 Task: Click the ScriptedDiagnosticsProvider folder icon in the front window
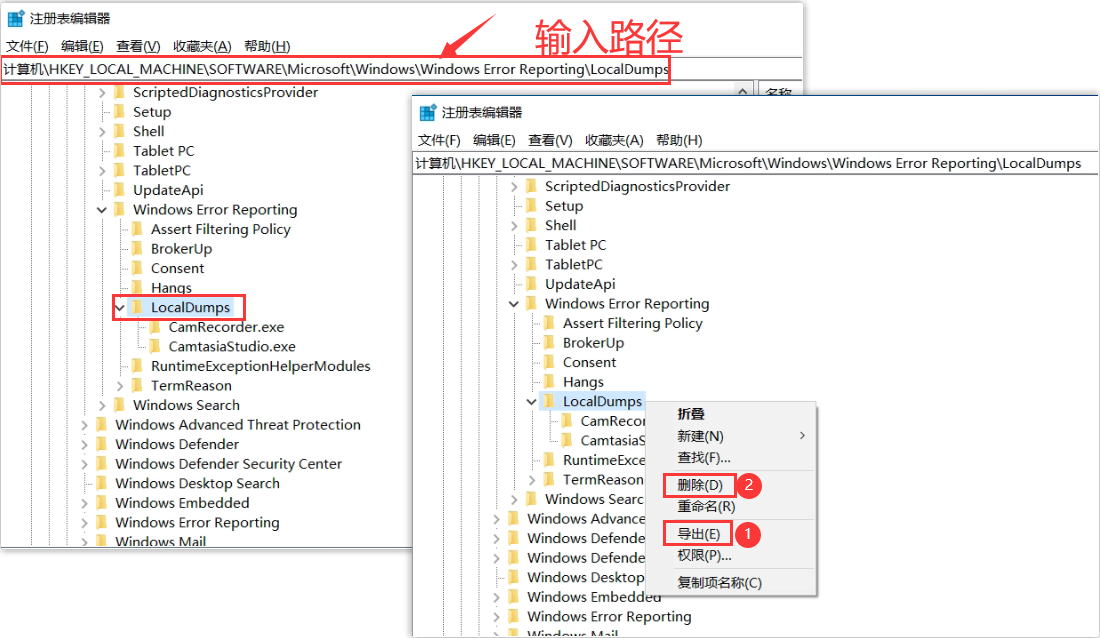click(531, 186)
